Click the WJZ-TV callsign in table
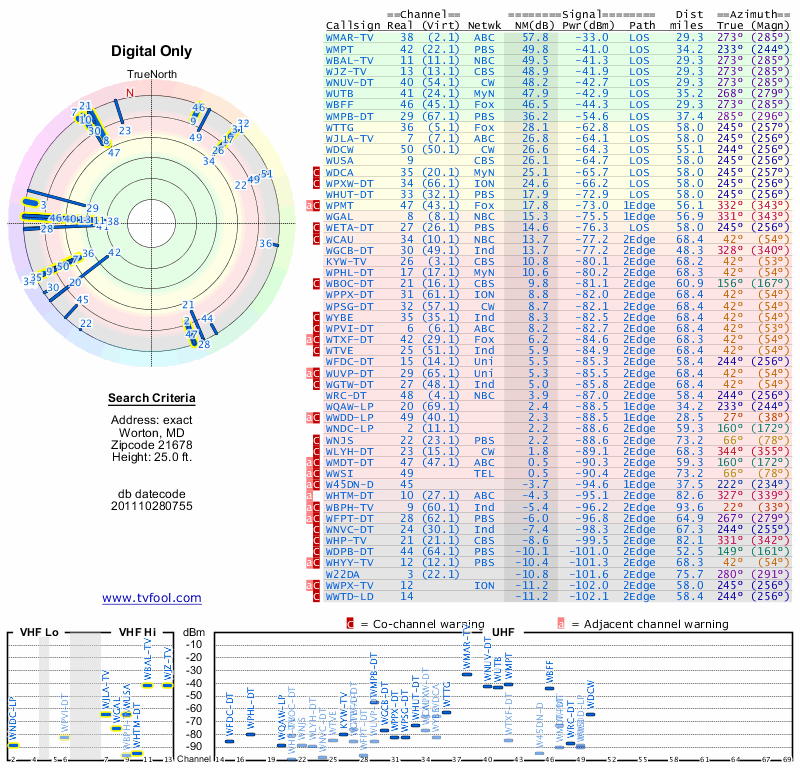The width and height of the screenshot is (800, 768). click(x=346, y=71)
